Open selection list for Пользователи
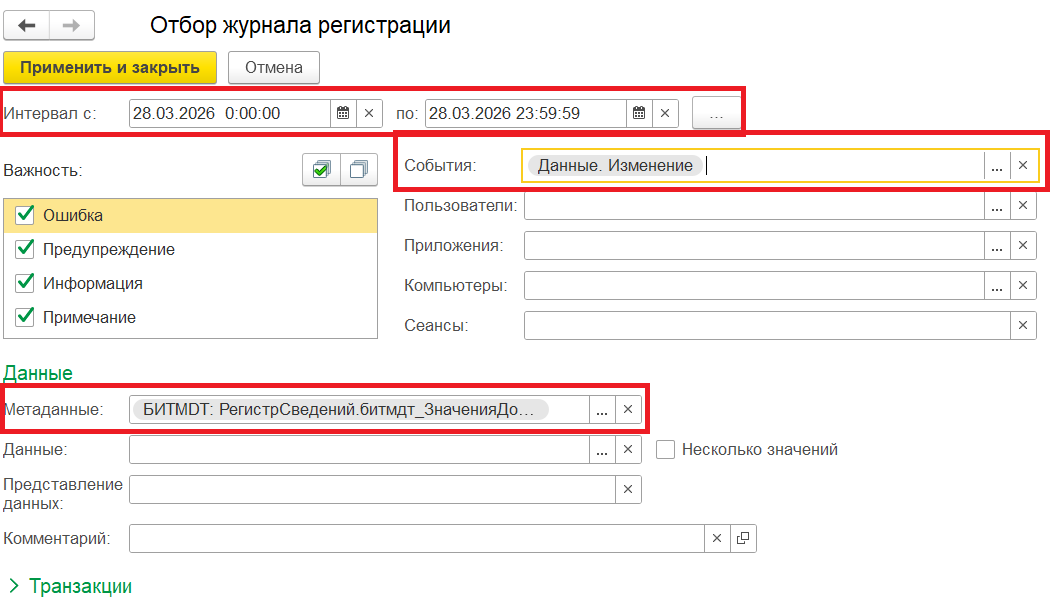1059x613 pixels. (996, 206)
